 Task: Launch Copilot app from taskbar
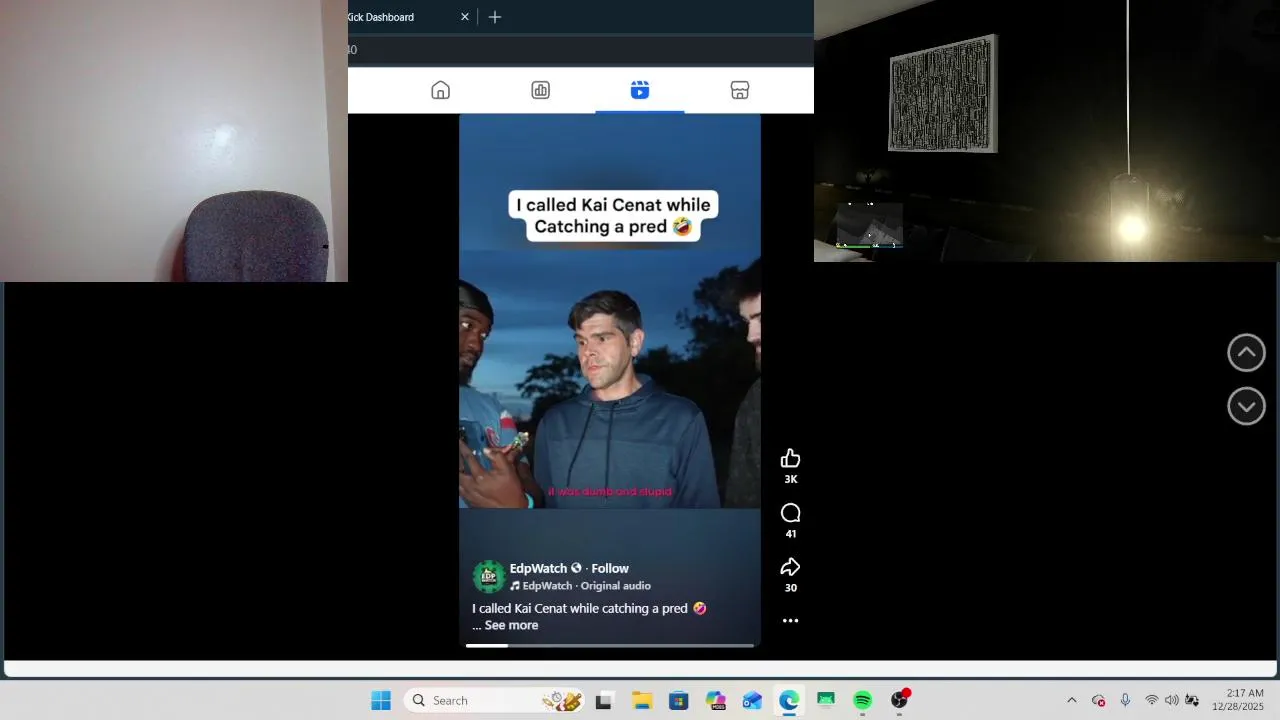[x=715, y=701]
